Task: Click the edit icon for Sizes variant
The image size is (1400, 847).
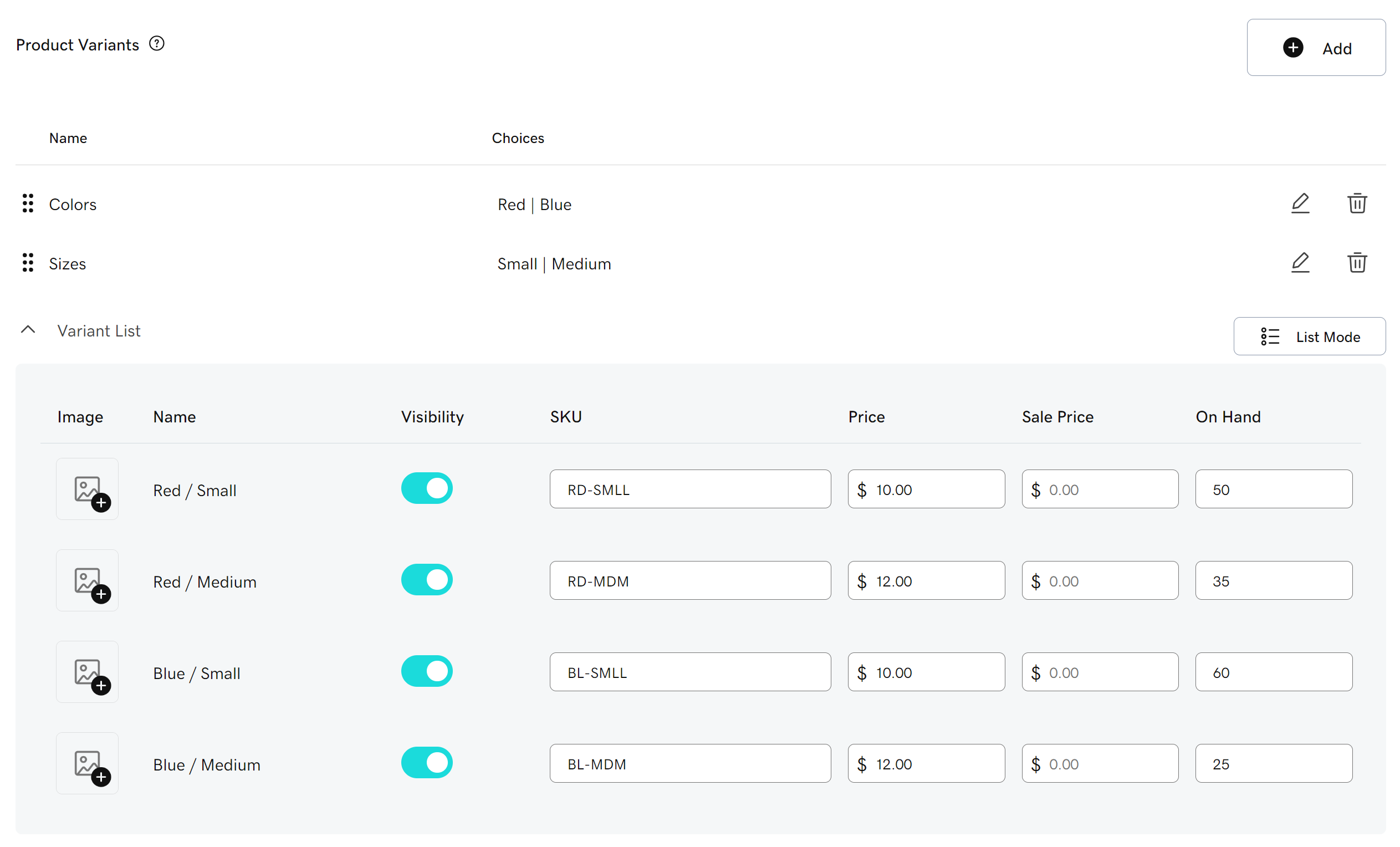Action: click(x=1300, y=263)
